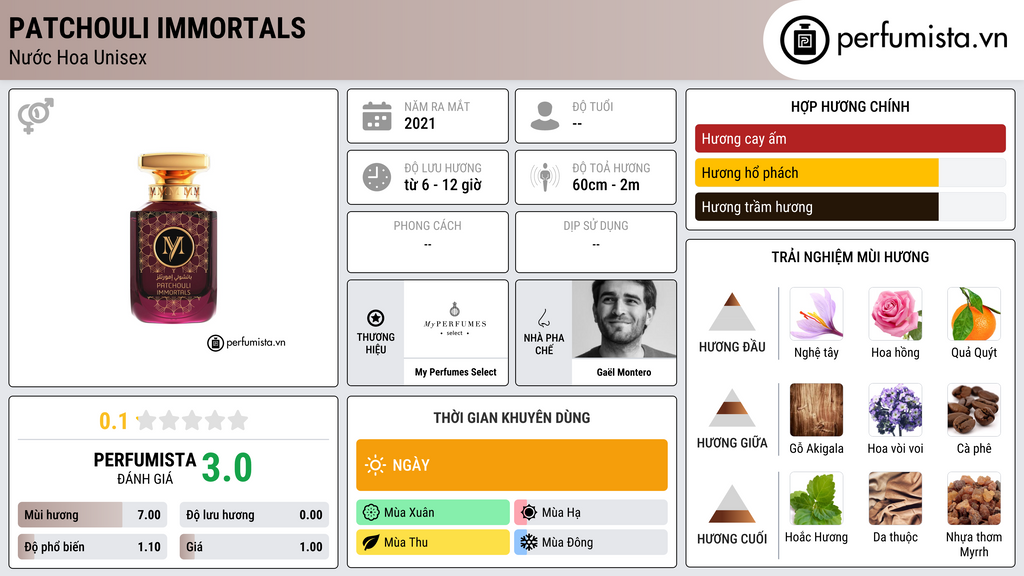This screenshot has width=1024, height=576.
Task: Click the calendar icon for release year
Action: pos(377,116)
